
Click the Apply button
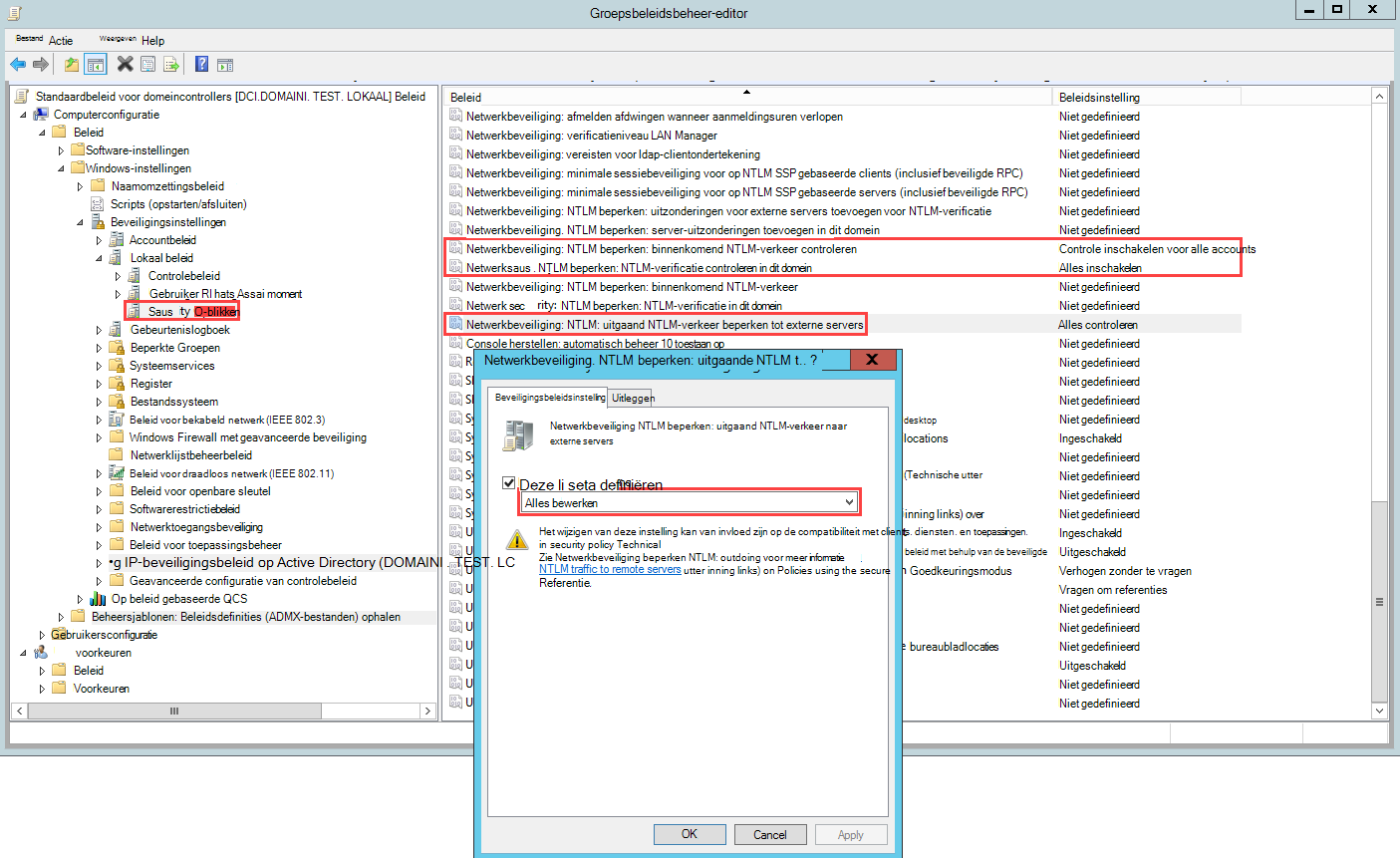(851, 834)
